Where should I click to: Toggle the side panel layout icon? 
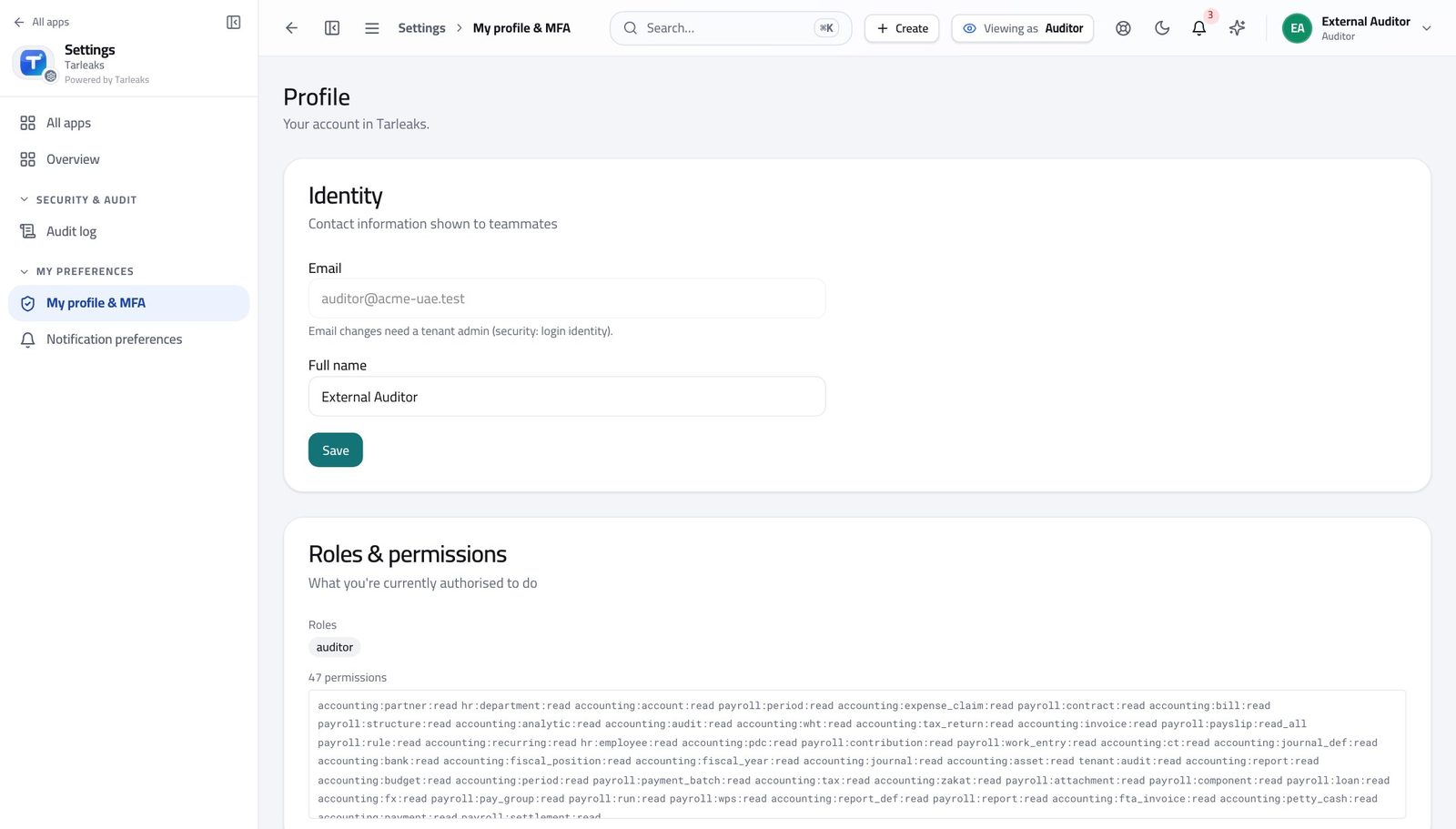tap(332, 28)
